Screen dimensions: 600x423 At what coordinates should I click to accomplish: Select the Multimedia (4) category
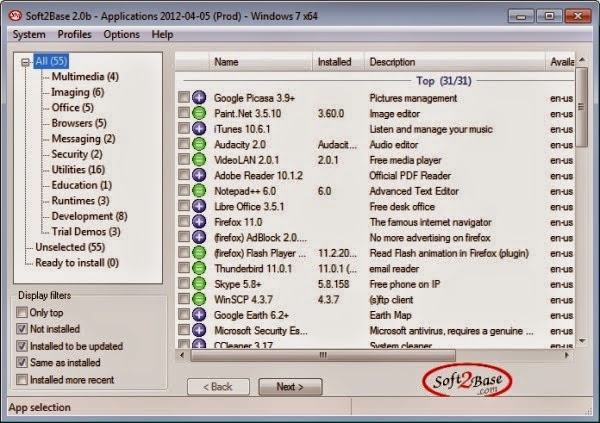coord(85,77)
